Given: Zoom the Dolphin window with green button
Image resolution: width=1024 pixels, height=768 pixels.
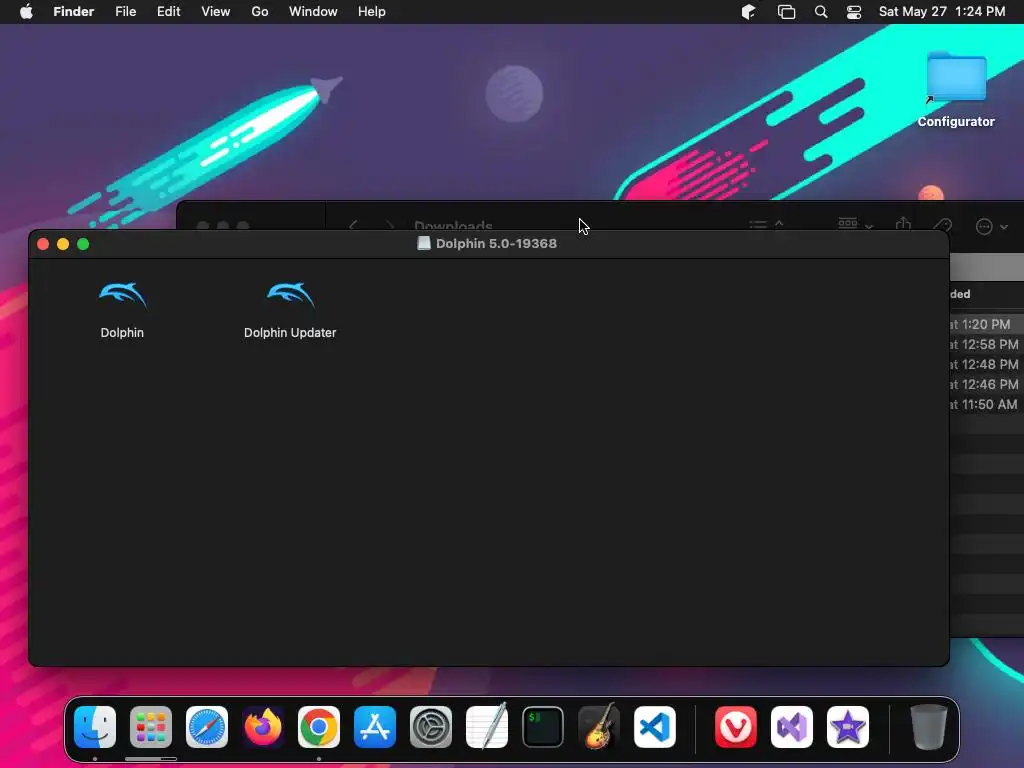Looking at the screenshot, I should pyautogui.click(x=83, y=244).
